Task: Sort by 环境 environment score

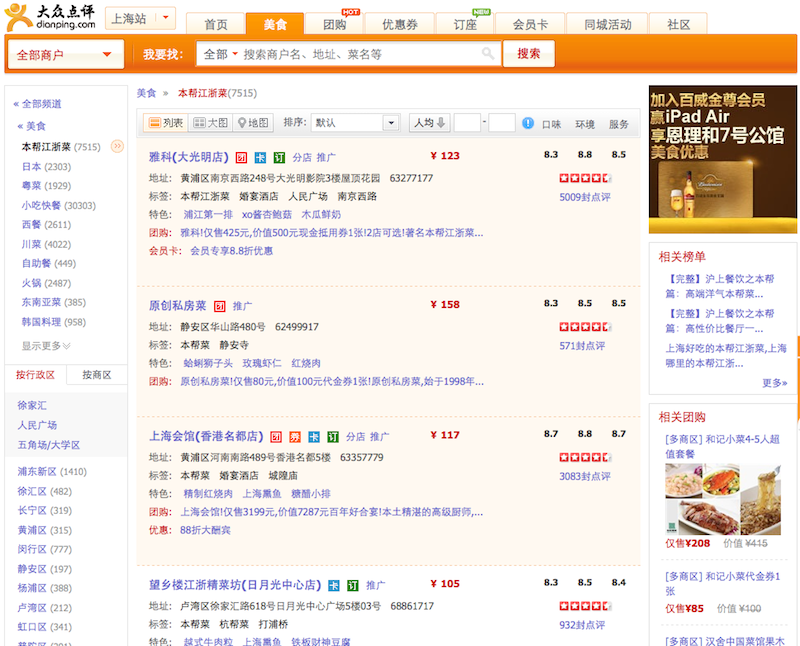Action: coord(585,124)
